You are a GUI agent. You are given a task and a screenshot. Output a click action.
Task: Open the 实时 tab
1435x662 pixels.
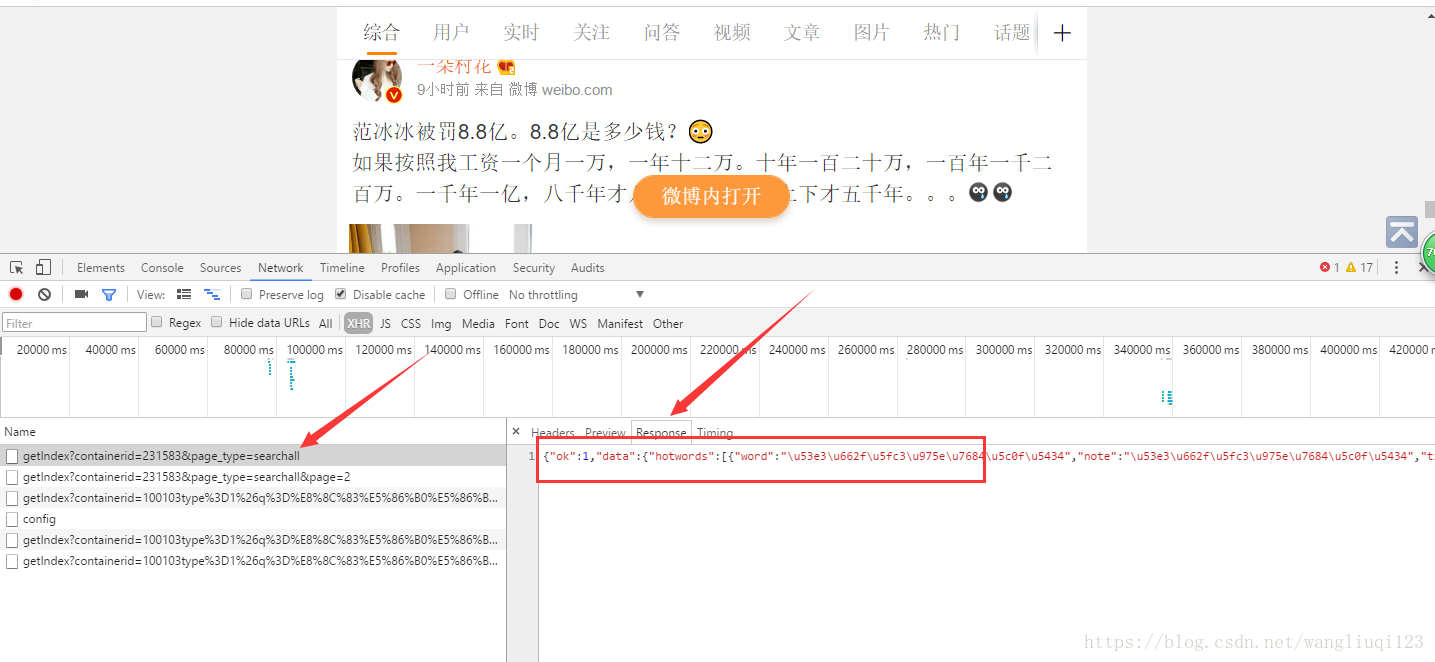(x=521, y=33)
